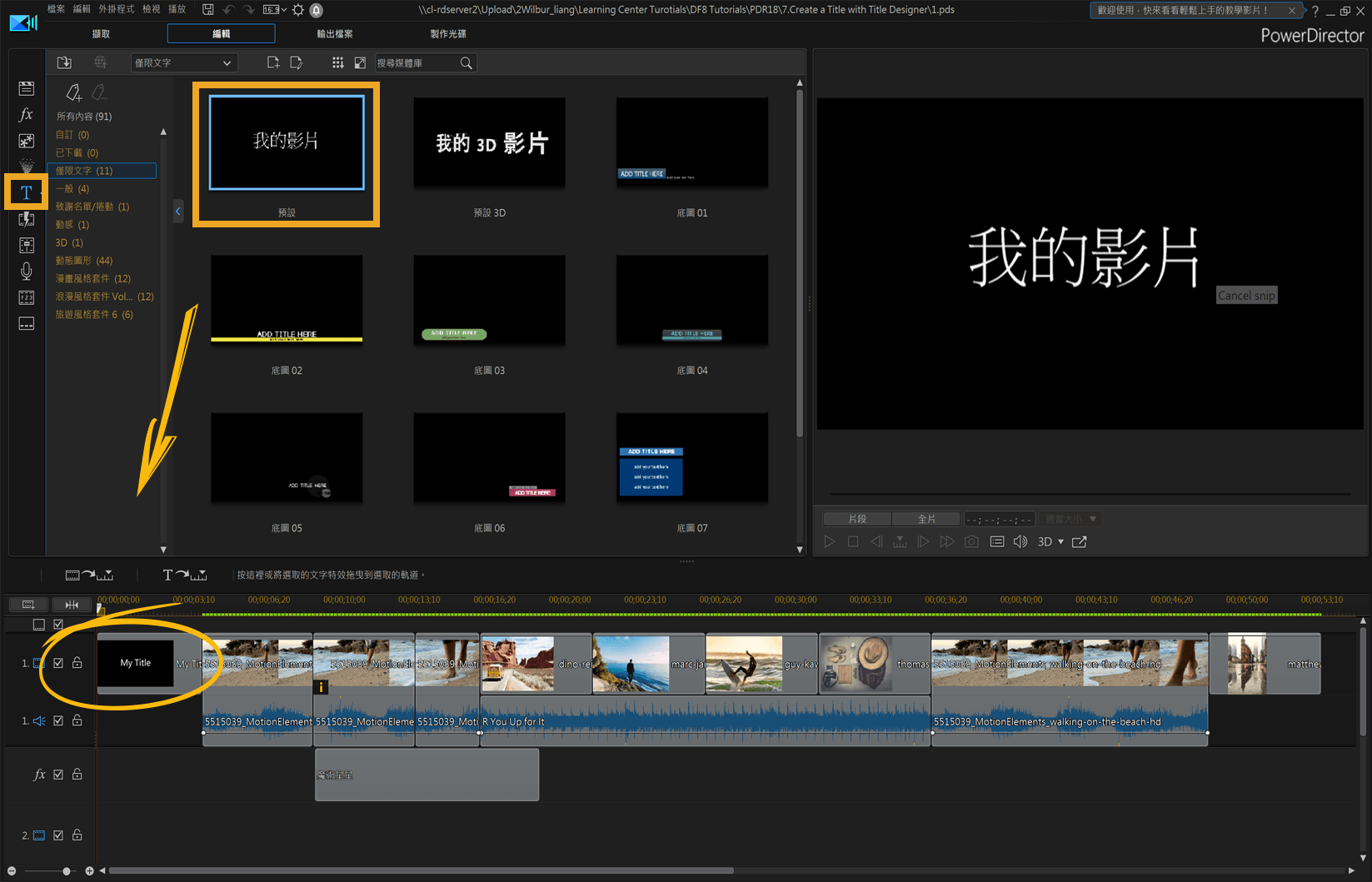
Task: Toggle the fx track enable checkbox
Action: [x=58, y=774]
